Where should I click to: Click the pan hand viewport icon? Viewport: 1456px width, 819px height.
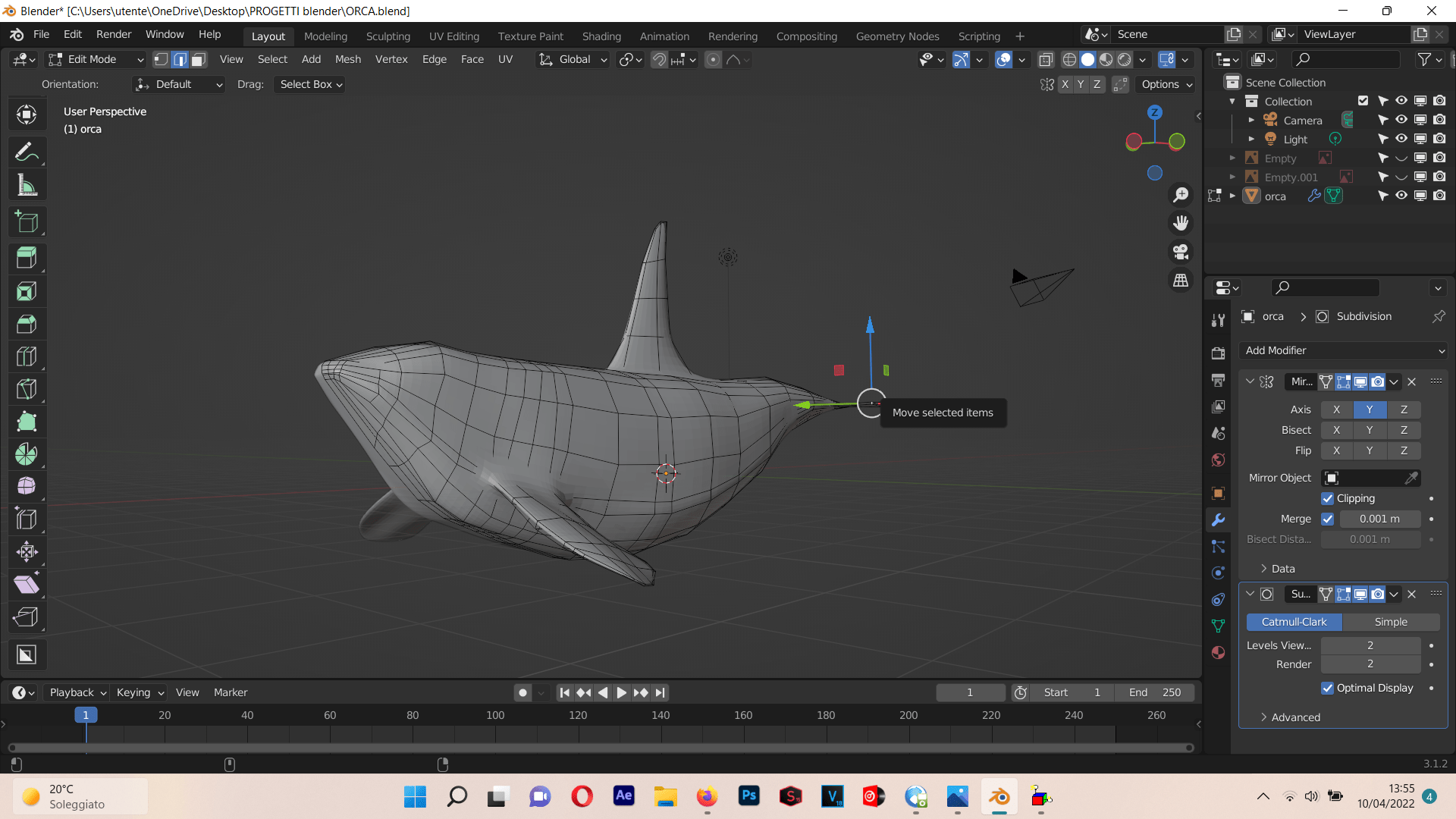[1181, 223]
